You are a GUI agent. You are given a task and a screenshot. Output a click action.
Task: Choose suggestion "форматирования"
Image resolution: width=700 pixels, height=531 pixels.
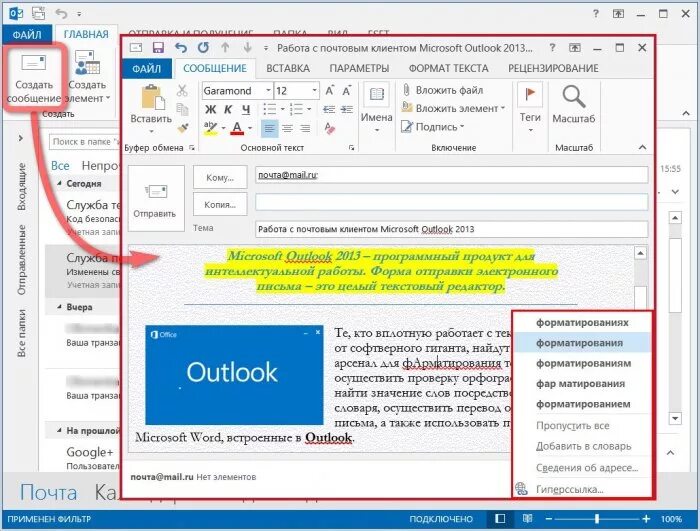coord(582,343)
